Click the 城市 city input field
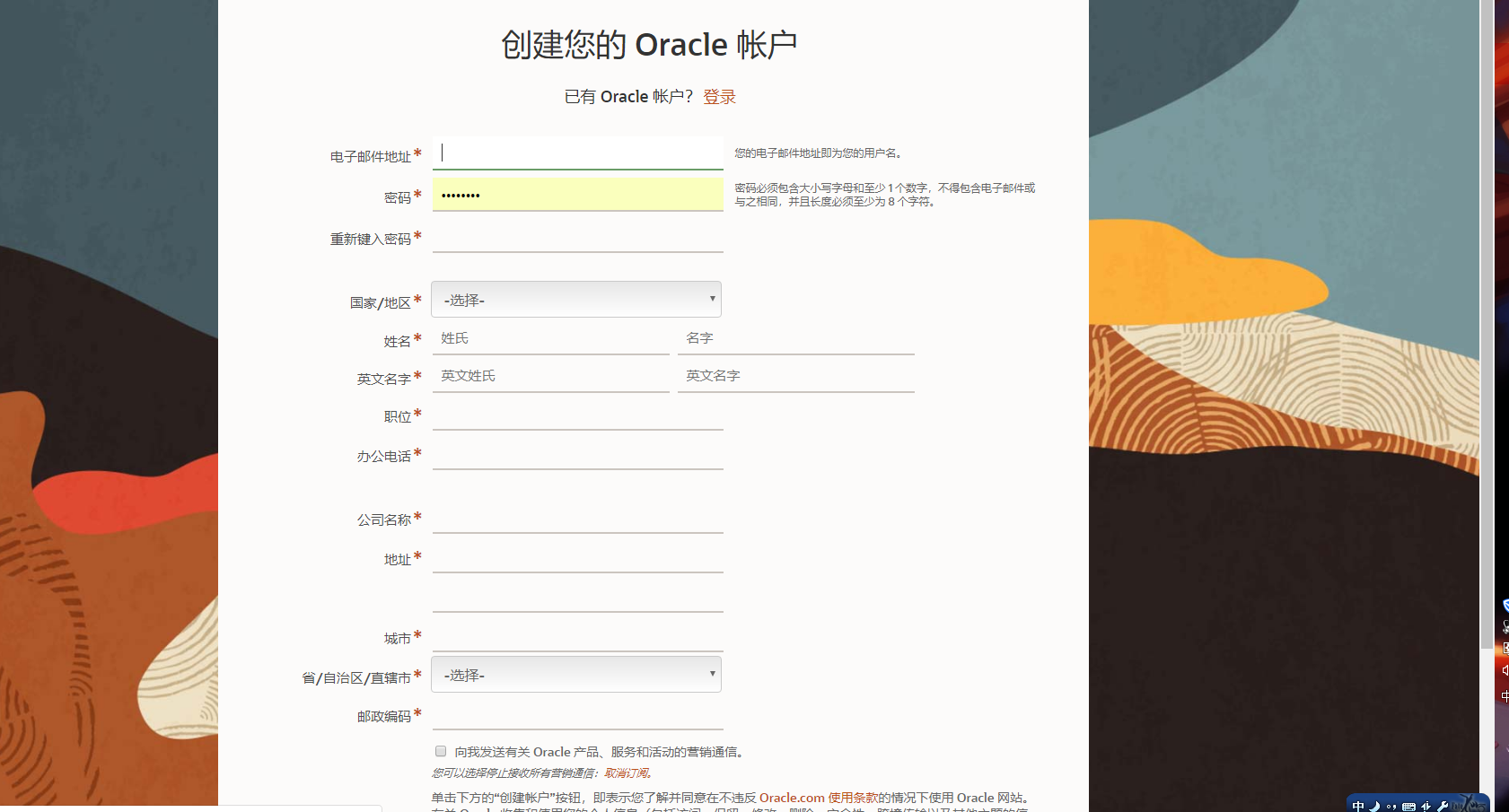The image size is (1509, 812). 577,636
